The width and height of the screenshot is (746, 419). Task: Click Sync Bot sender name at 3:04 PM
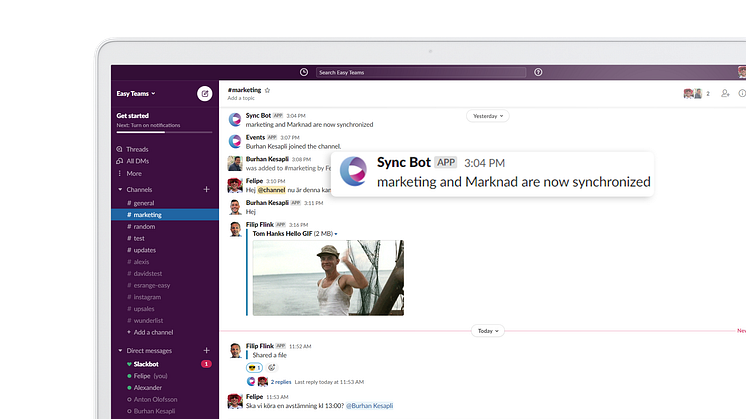[x=258, y=116]
